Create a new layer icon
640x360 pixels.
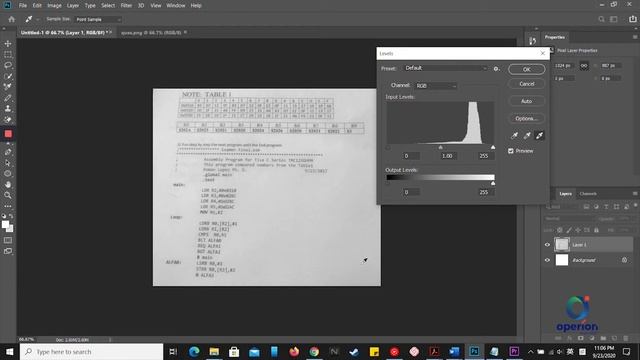(615, 338)
